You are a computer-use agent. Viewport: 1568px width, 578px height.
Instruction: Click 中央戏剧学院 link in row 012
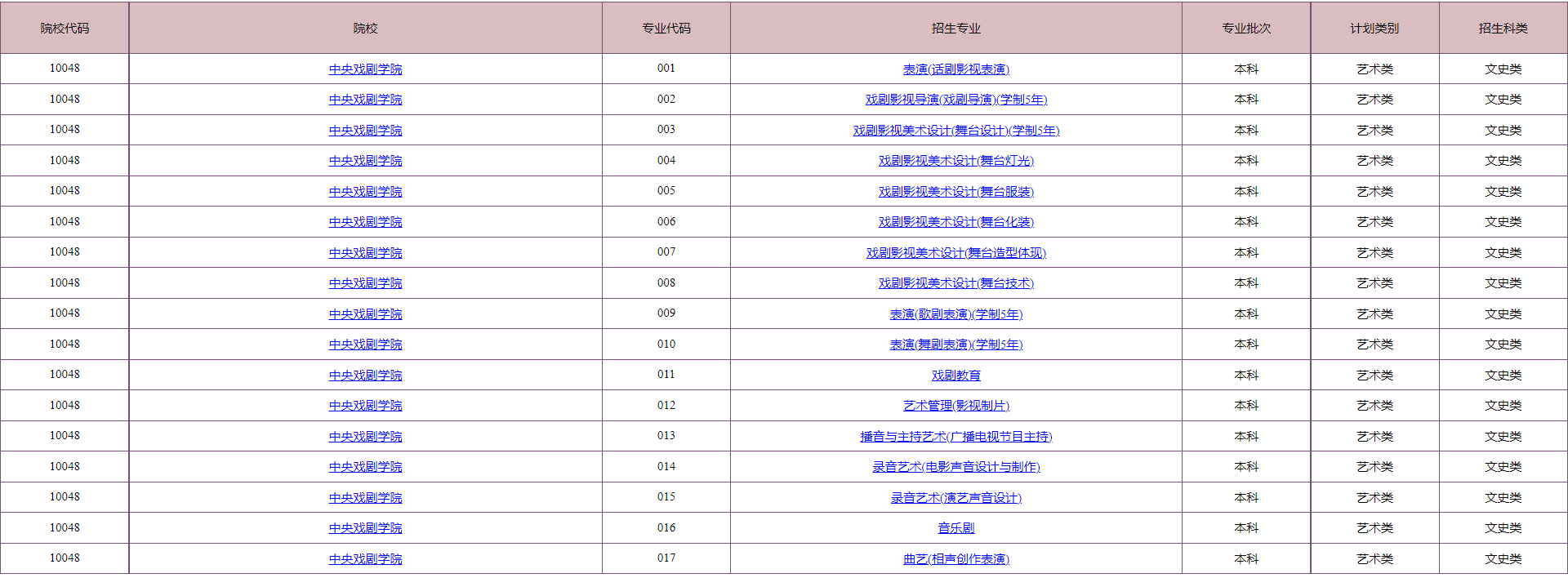tap(365, 406)
